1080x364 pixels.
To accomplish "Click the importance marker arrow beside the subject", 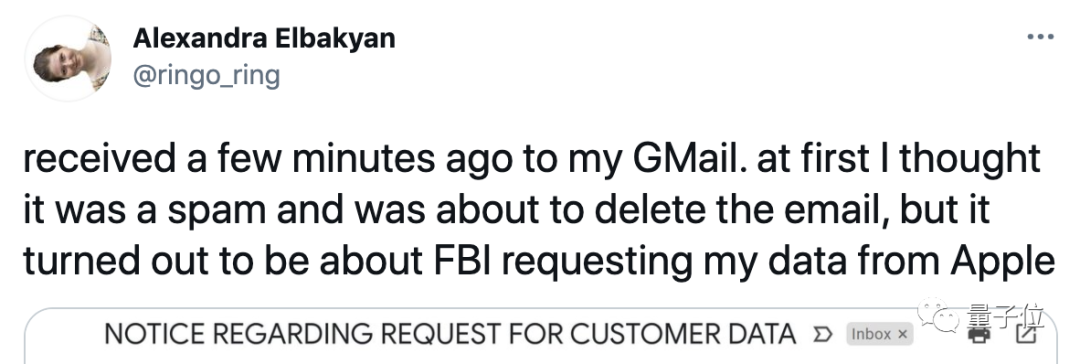I will pyautogui.click(x=821, y=334).
